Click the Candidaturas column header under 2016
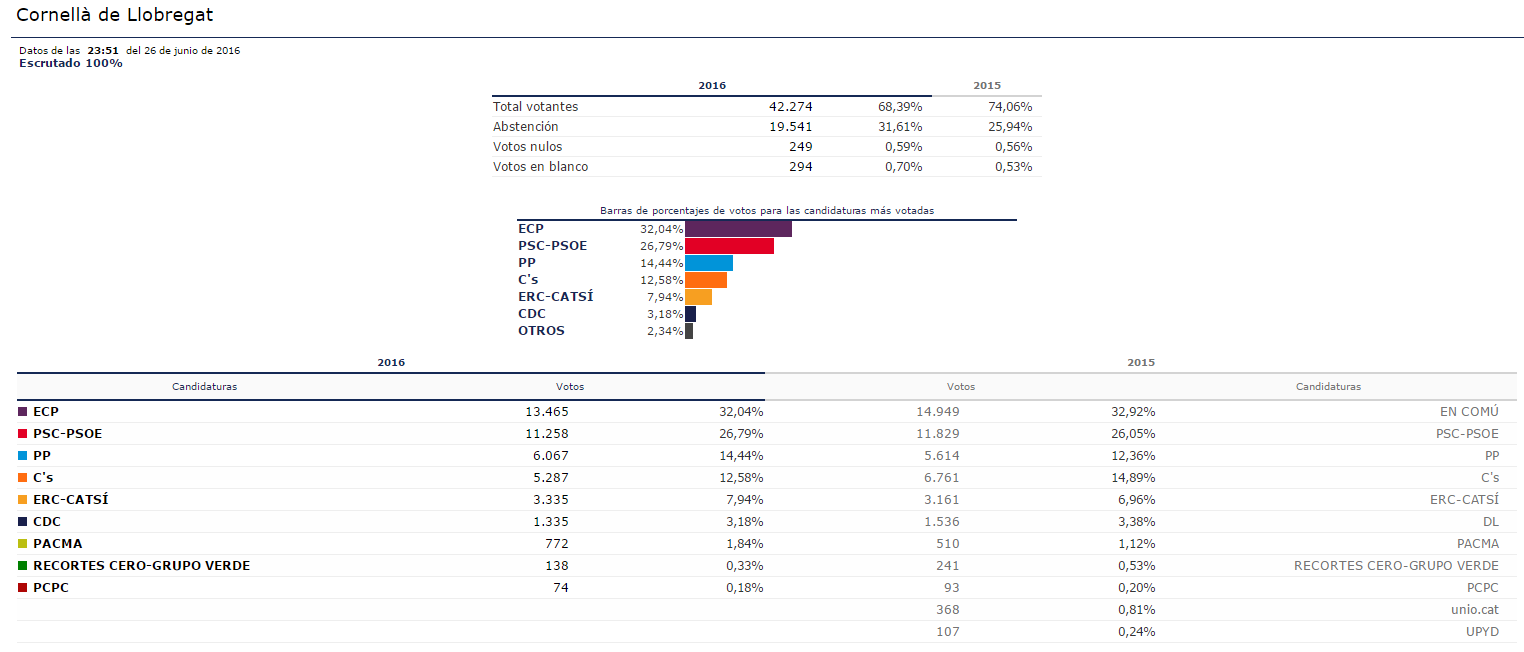Image resolution: width=1524 pixels, height=652 pixels. 204,386
